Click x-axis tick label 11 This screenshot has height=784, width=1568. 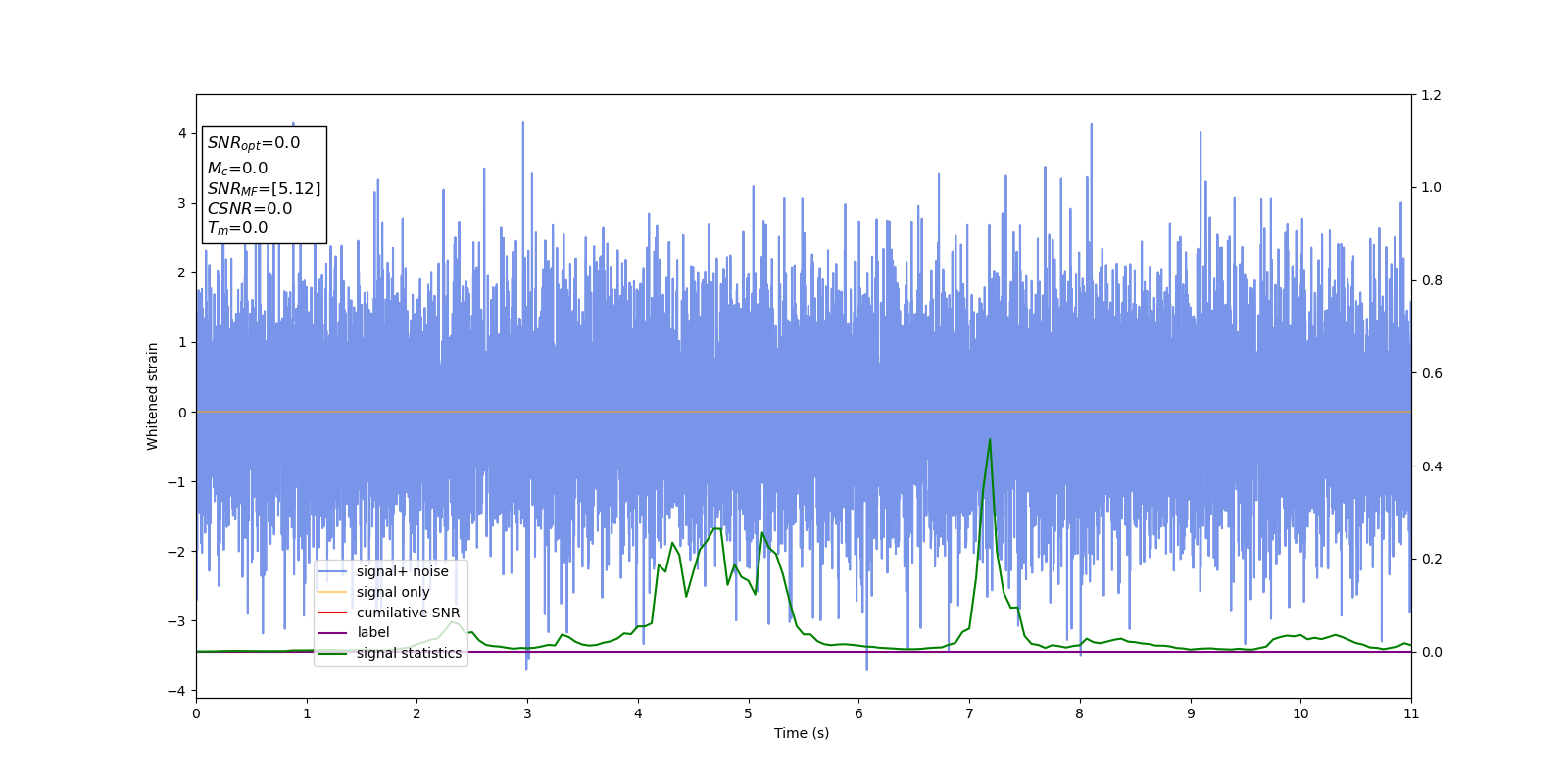click(x=1411, y=713)
